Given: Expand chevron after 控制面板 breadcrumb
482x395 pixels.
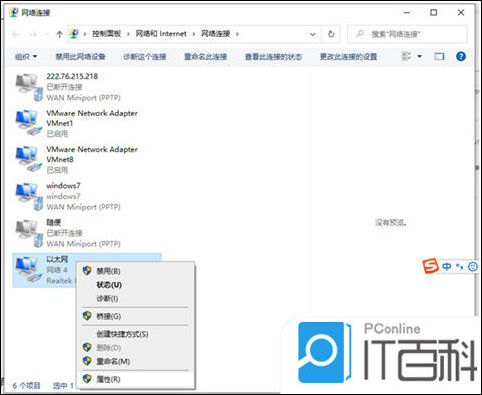Looking at the screenshot, I should tap(128, 34).
